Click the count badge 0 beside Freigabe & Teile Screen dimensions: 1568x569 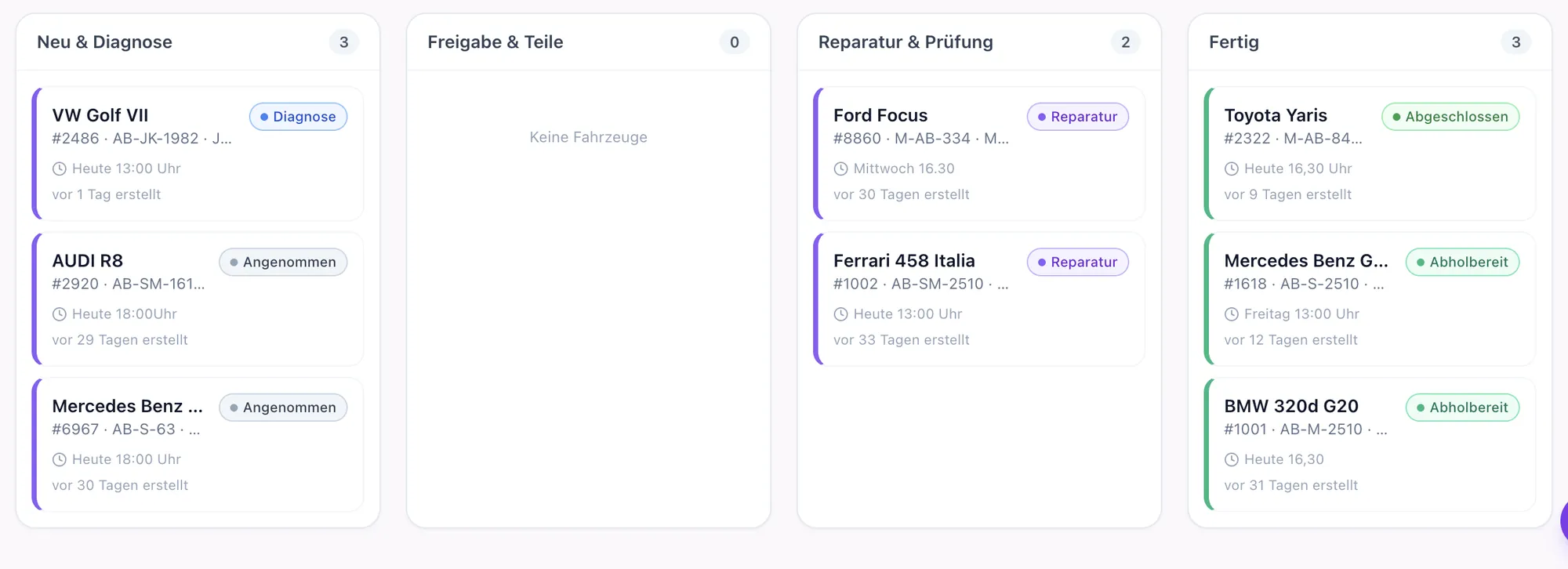(x=735, y=42)
